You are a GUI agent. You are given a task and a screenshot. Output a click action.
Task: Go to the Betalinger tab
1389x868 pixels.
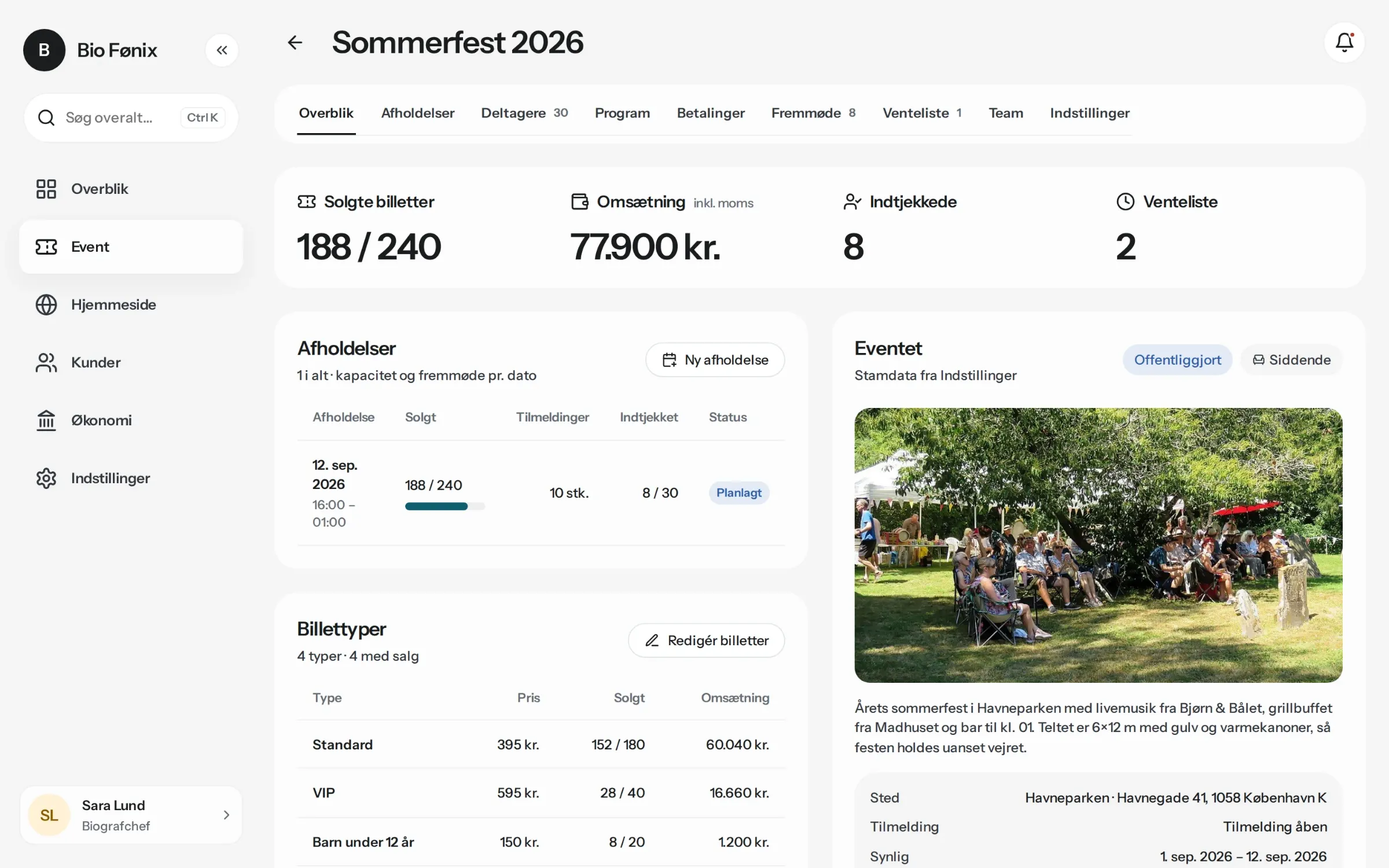coord(711,113)
